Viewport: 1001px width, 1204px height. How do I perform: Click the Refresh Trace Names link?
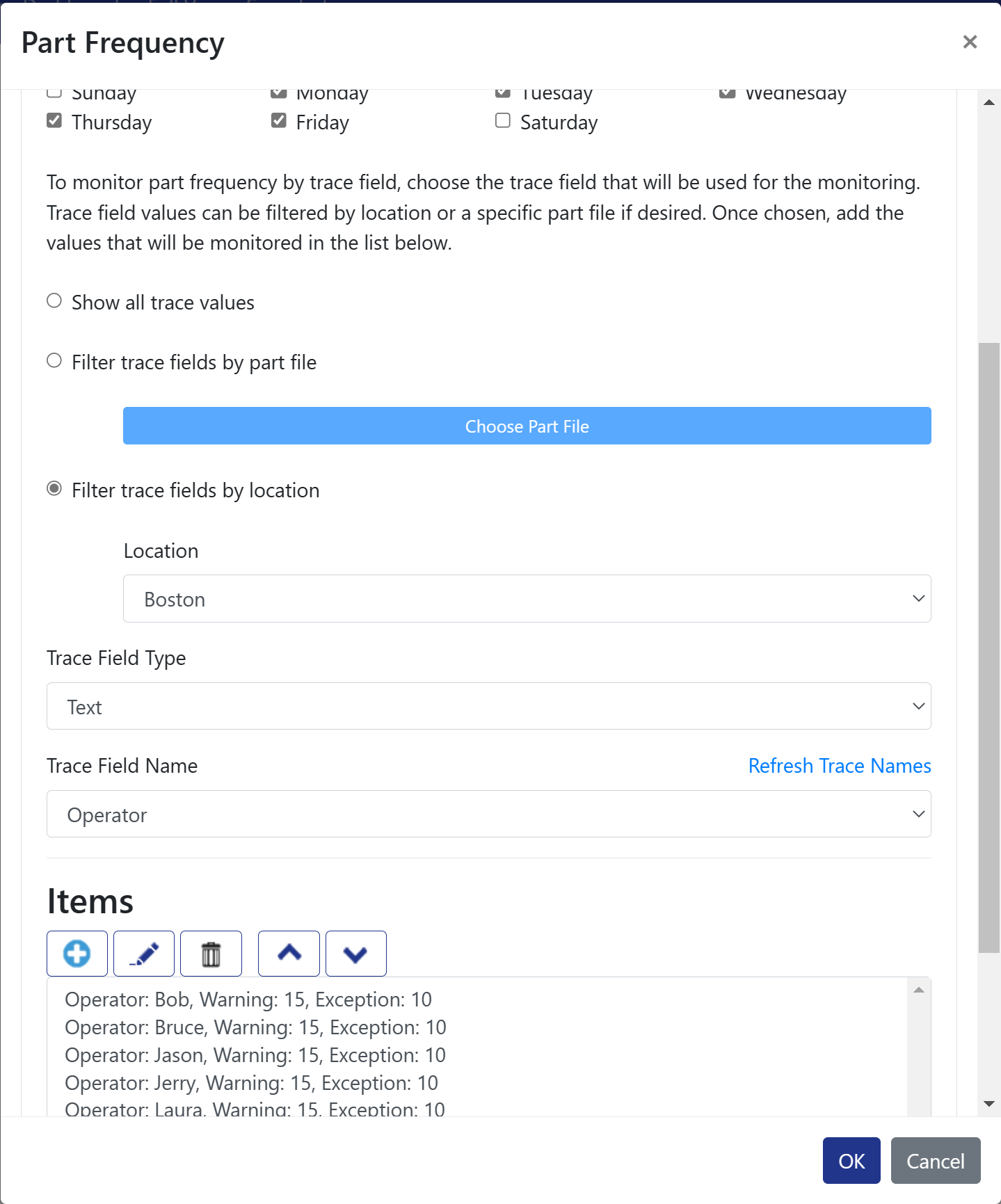[840, 766]
